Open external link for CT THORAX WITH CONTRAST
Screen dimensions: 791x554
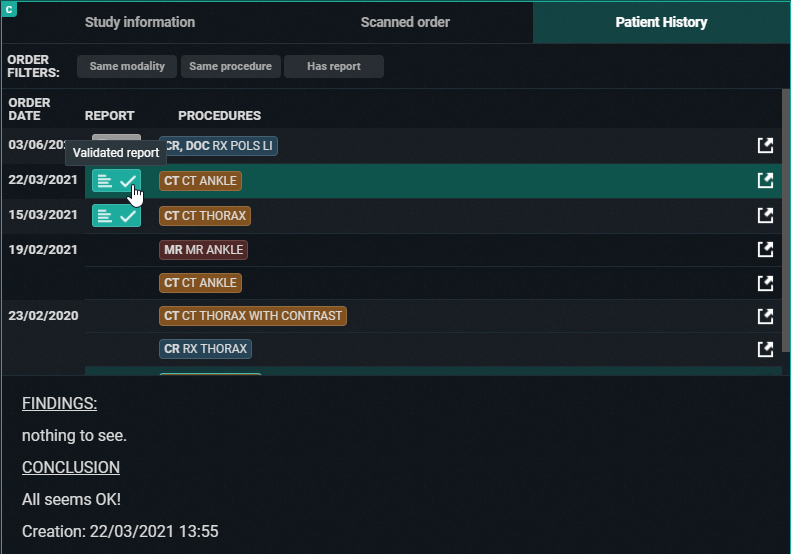[765, 316]
